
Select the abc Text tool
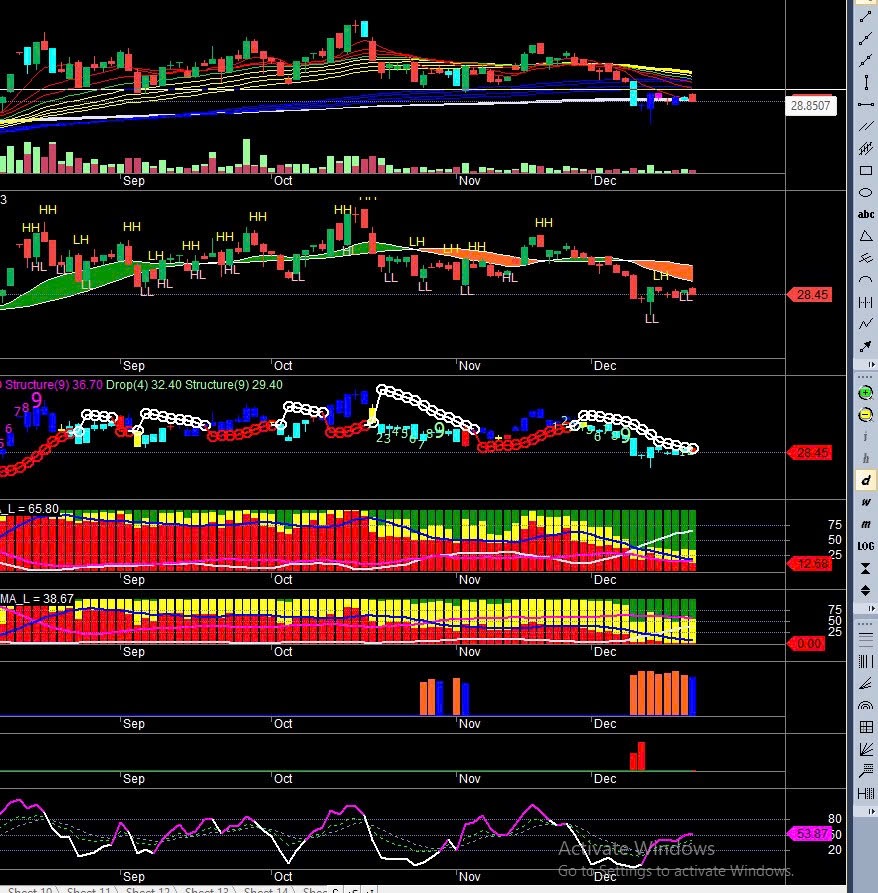click(865, 214)
